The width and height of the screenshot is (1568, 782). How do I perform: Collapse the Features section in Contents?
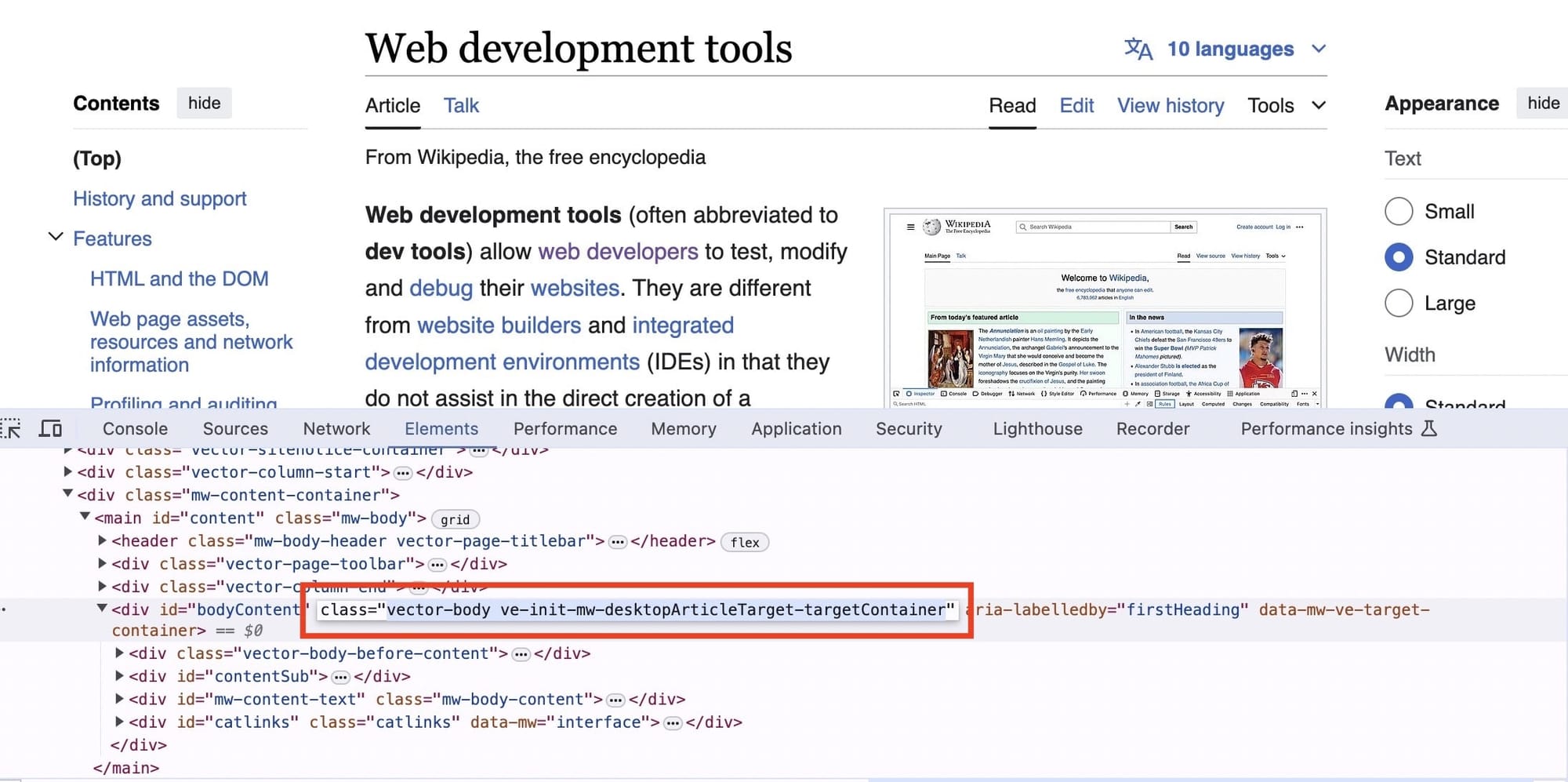point(56,237)
